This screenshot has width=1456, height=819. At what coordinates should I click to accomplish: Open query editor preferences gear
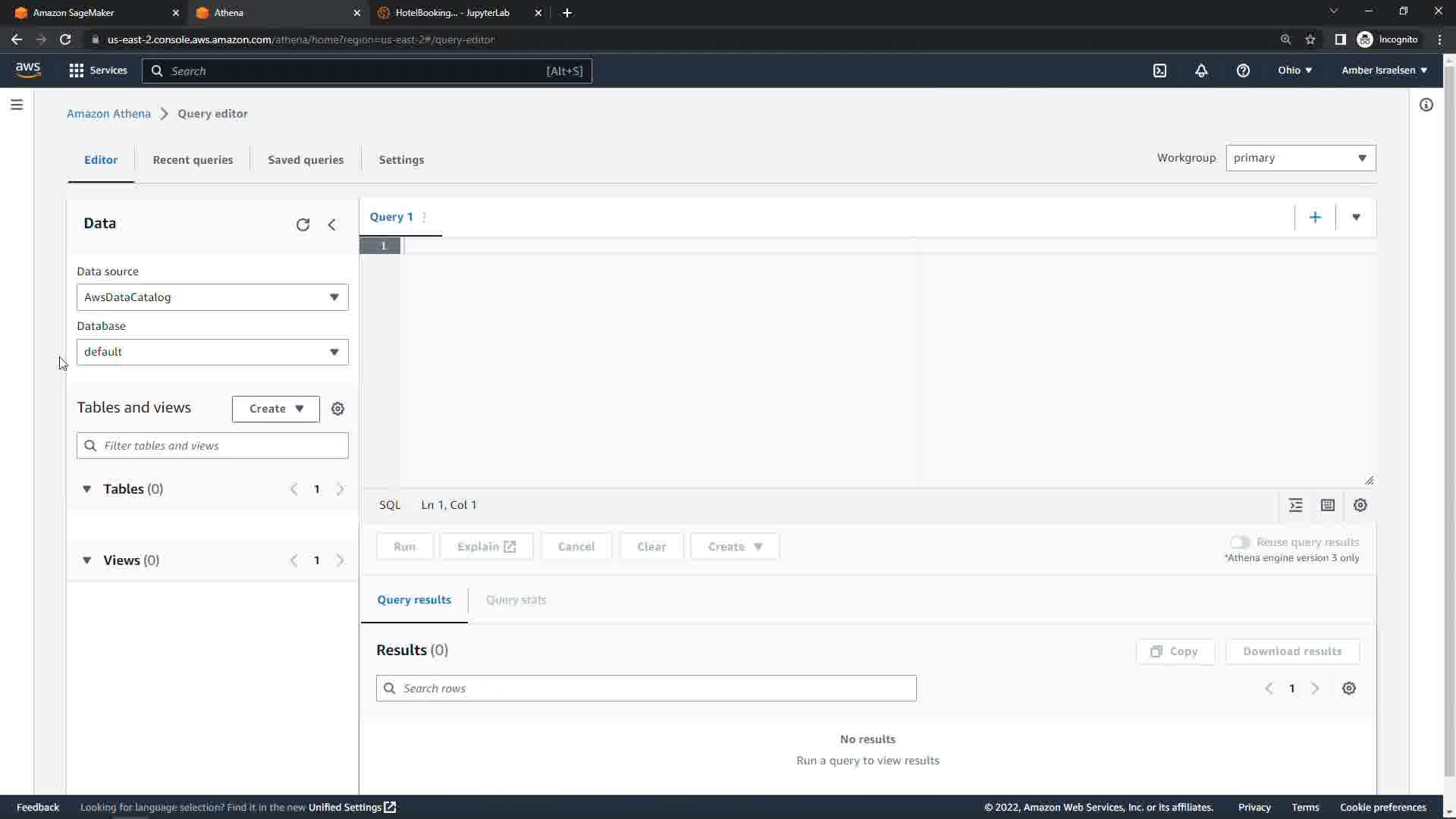(x=1360, y=505)
